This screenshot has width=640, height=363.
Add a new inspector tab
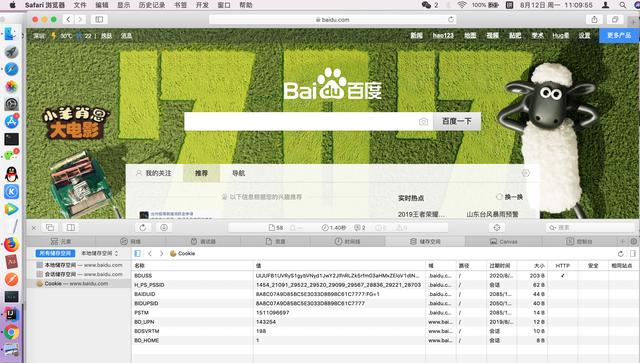click(623, 241)
